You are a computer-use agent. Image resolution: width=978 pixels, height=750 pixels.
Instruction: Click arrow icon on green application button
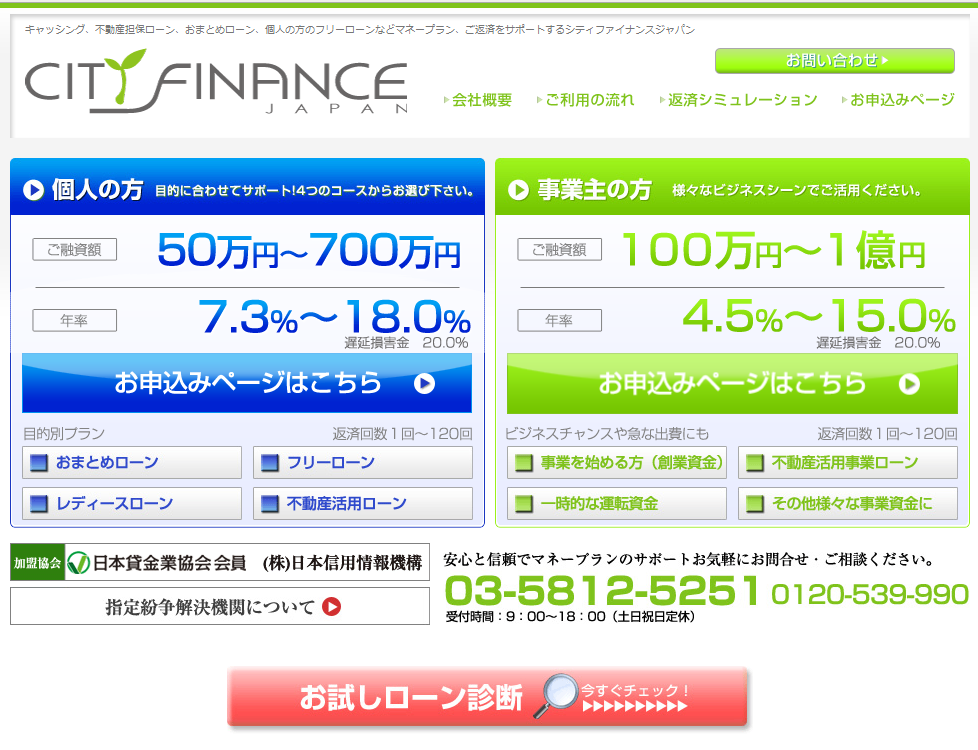pos(909,384)
